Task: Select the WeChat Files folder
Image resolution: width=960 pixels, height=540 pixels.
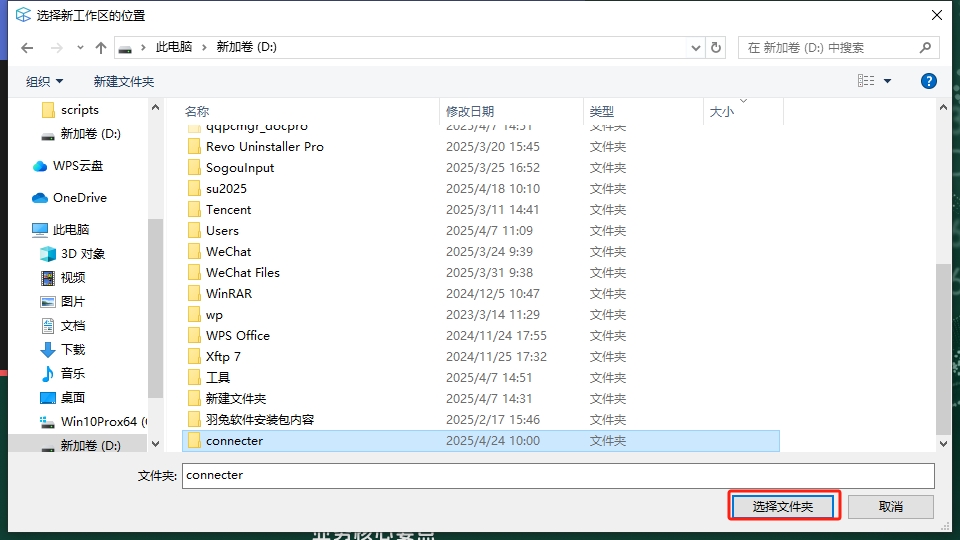Action: [242, 273]
